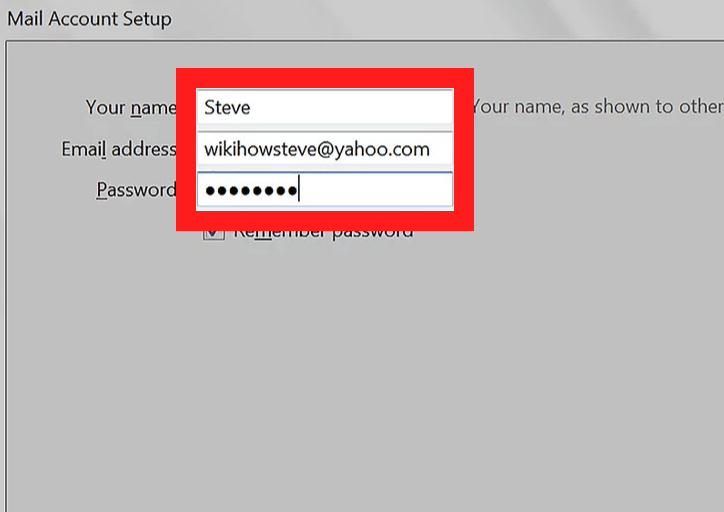Place cursor on the word Steve
This screenshot has width=724, height=512.
point(227,106)
